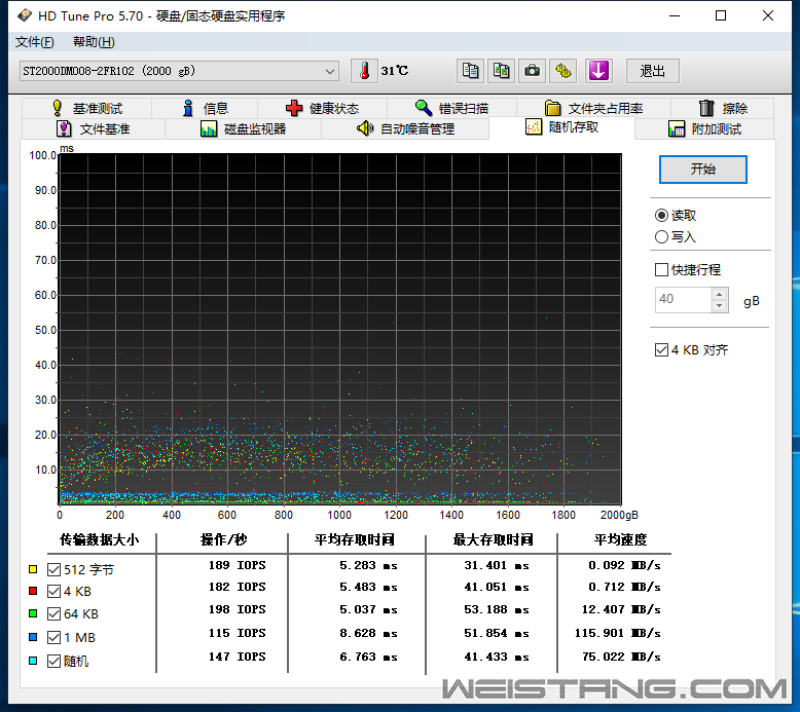Toggle the 4 KB 对齐 checkbox
The width and height of the screenshot is (800, 712).
pos(661,350)
